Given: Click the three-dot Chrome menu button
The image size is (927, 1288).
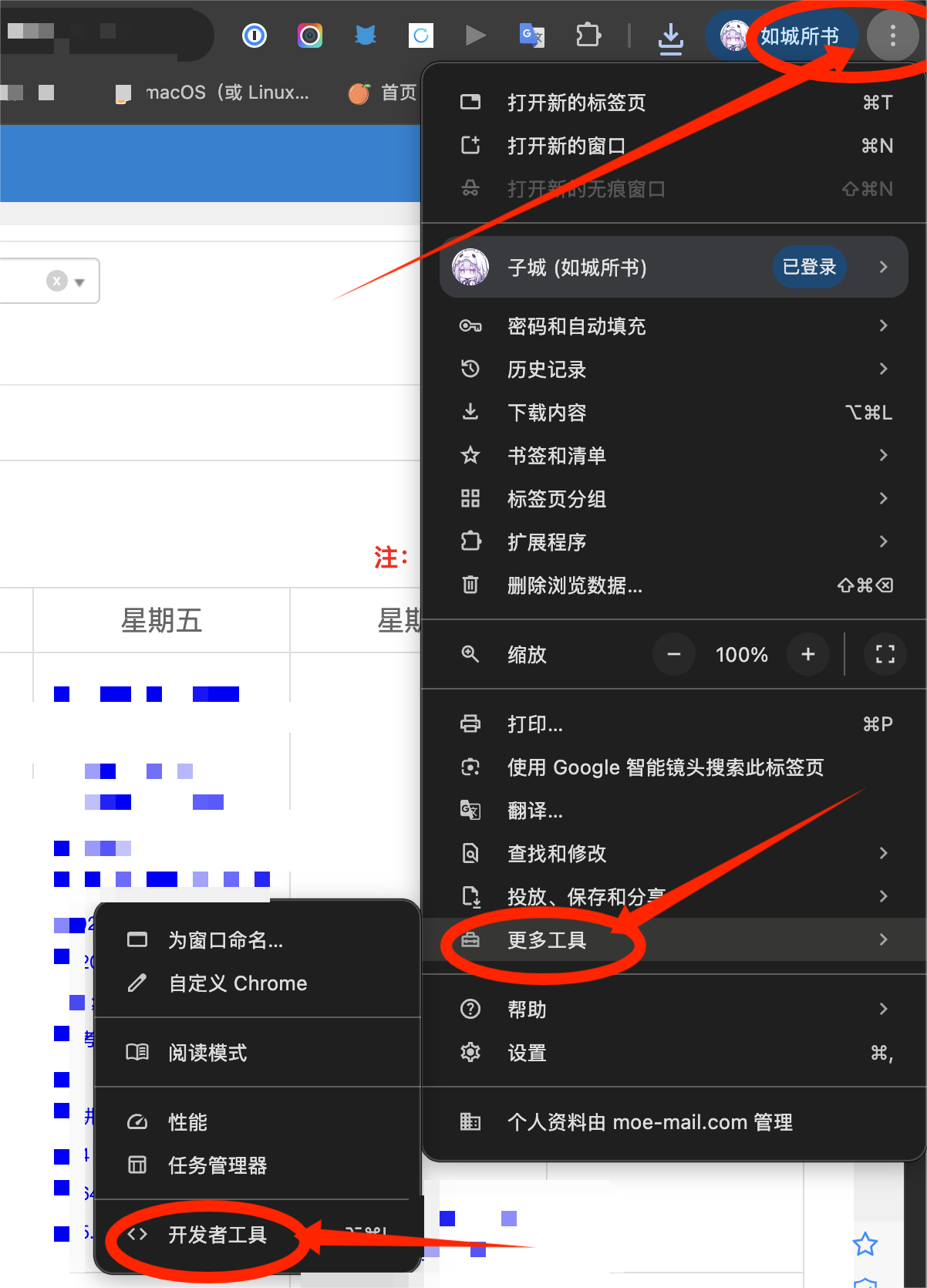Looking at the screenshot, I should coord(892,35).
